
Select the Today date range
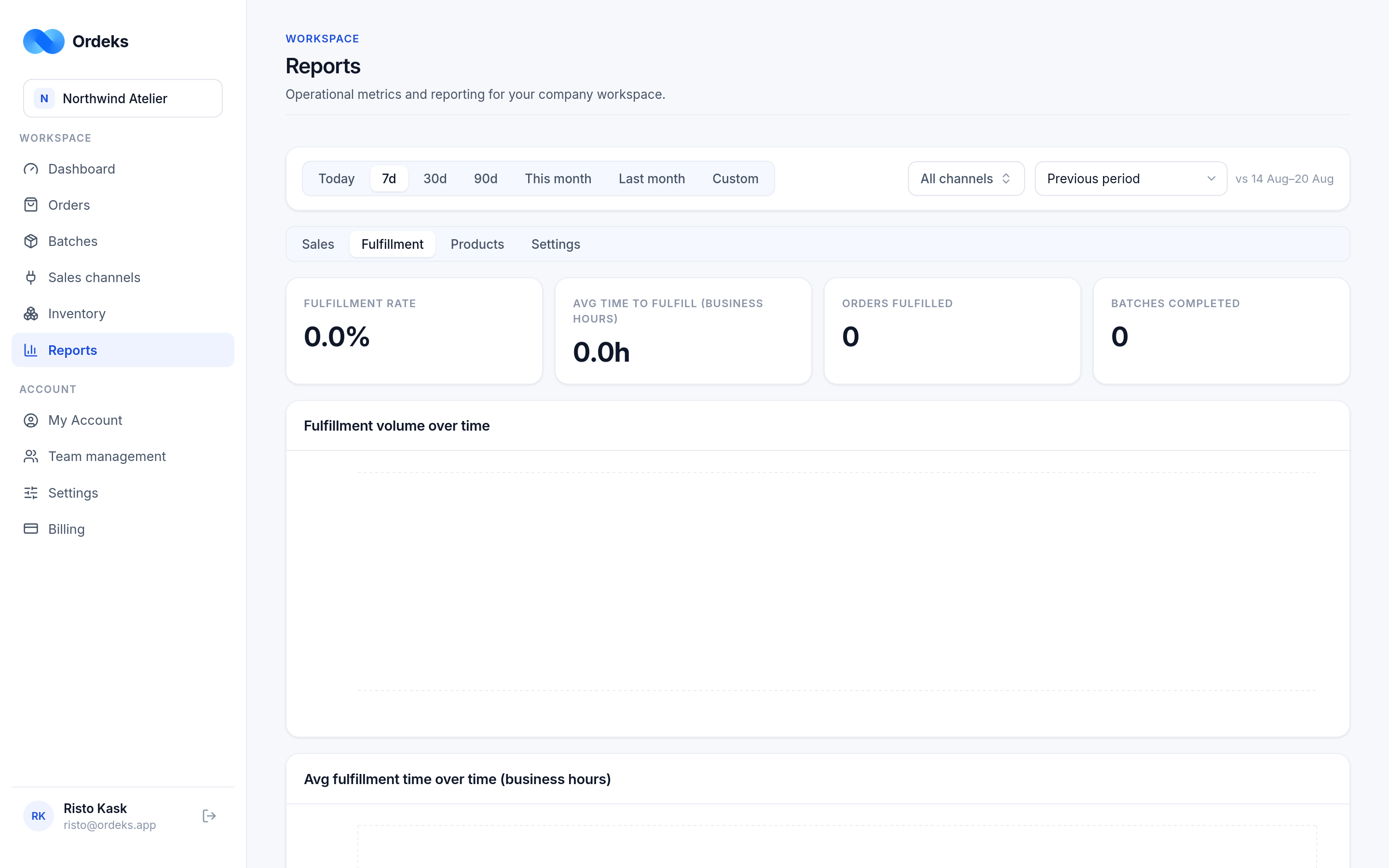point(336,178)
